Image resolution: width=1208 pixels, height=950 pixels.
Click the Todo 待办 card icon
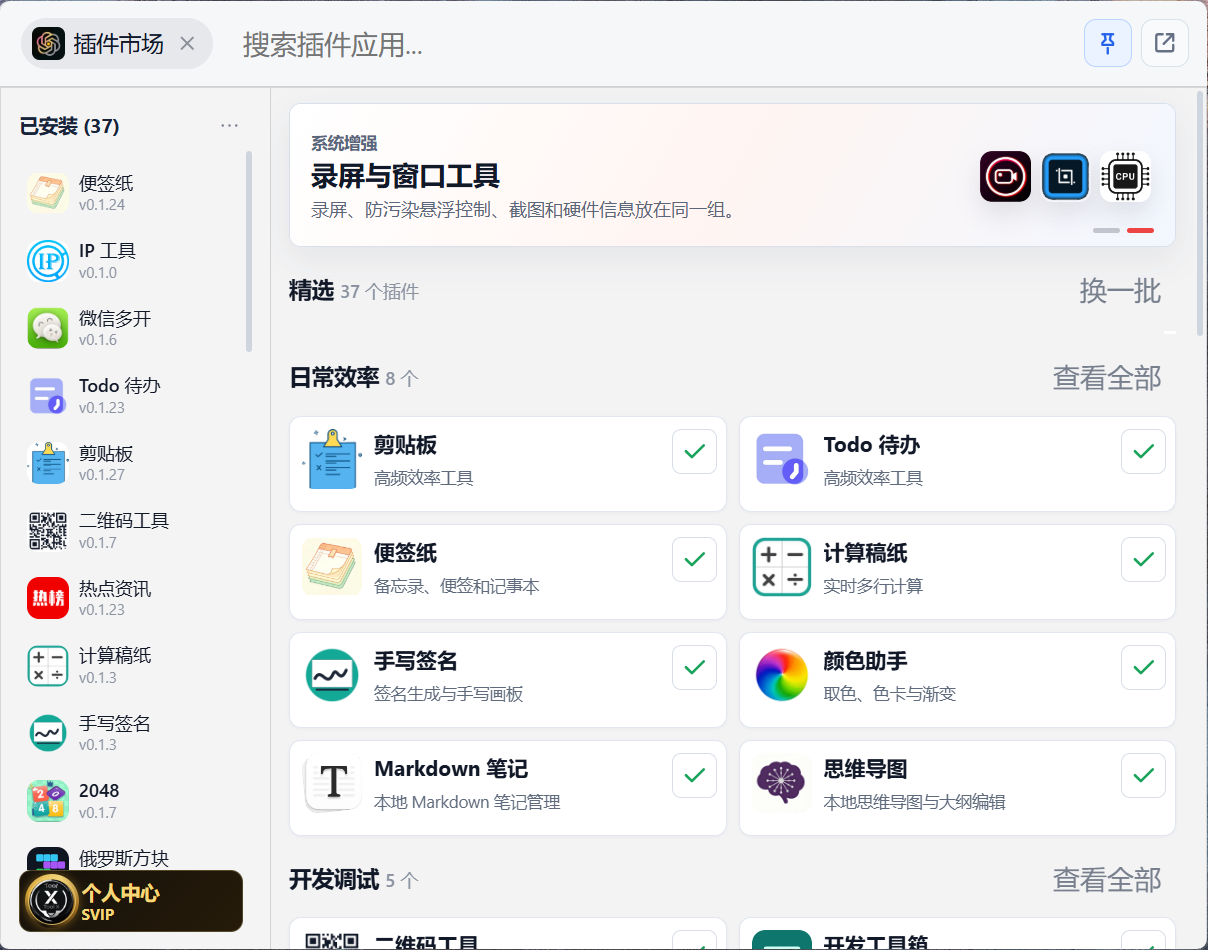tap(781, 459)
